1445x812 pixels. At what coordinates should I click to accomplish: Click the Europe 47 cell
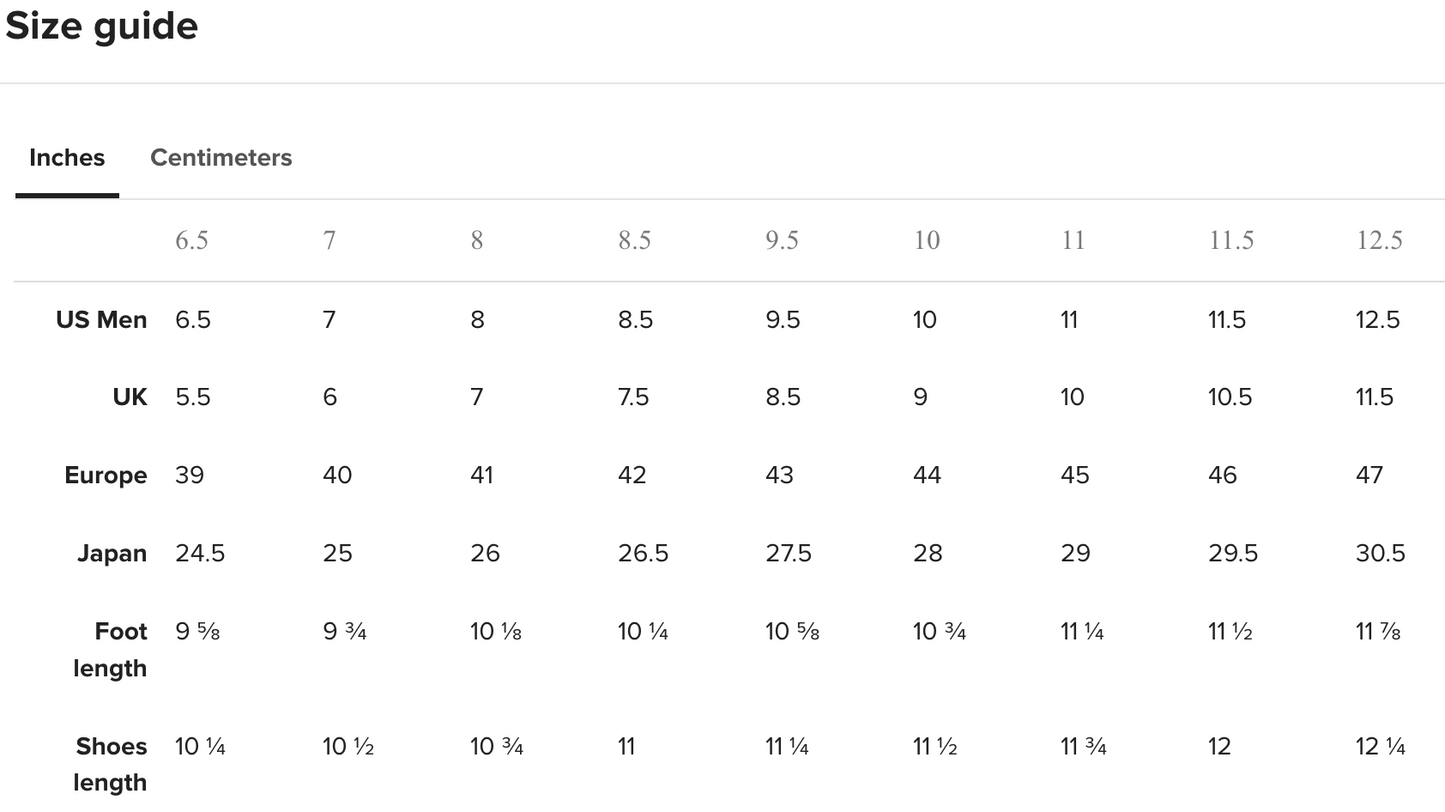(1370, 475)
